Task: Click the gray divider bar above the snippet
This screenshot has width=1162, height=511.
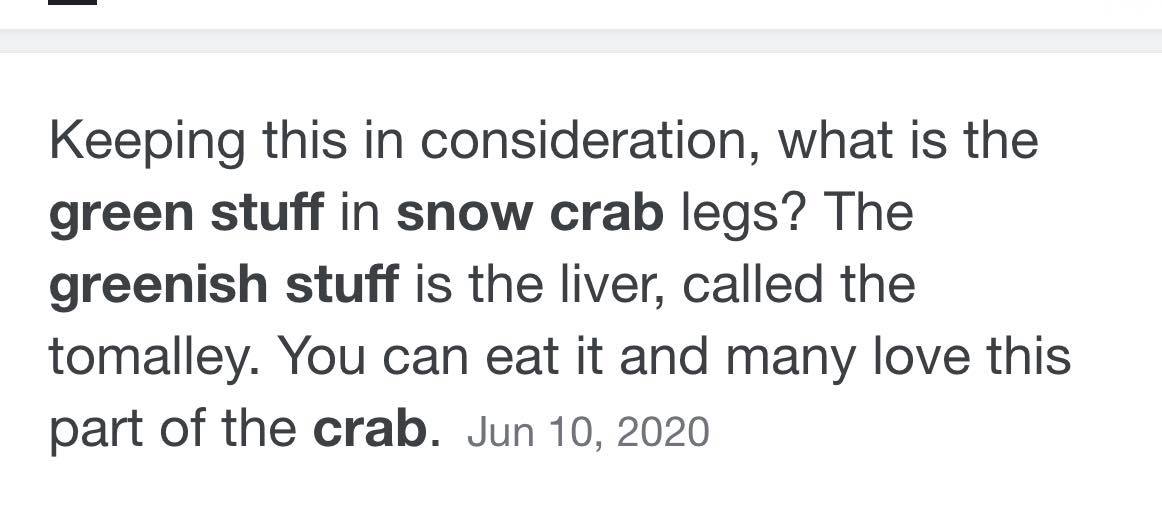Action: click(x=581, y=41)
